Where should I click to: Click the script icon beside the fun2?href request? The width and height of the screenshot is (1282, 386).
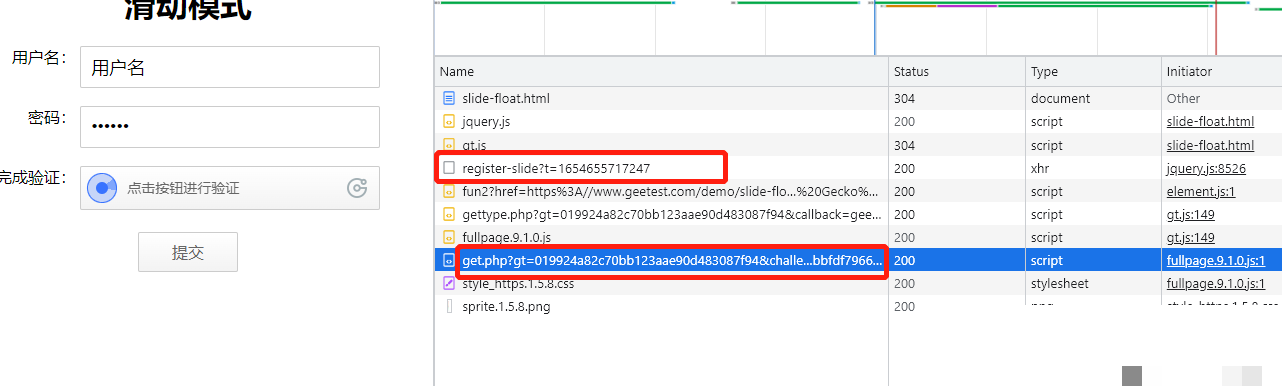click(449, 191)
